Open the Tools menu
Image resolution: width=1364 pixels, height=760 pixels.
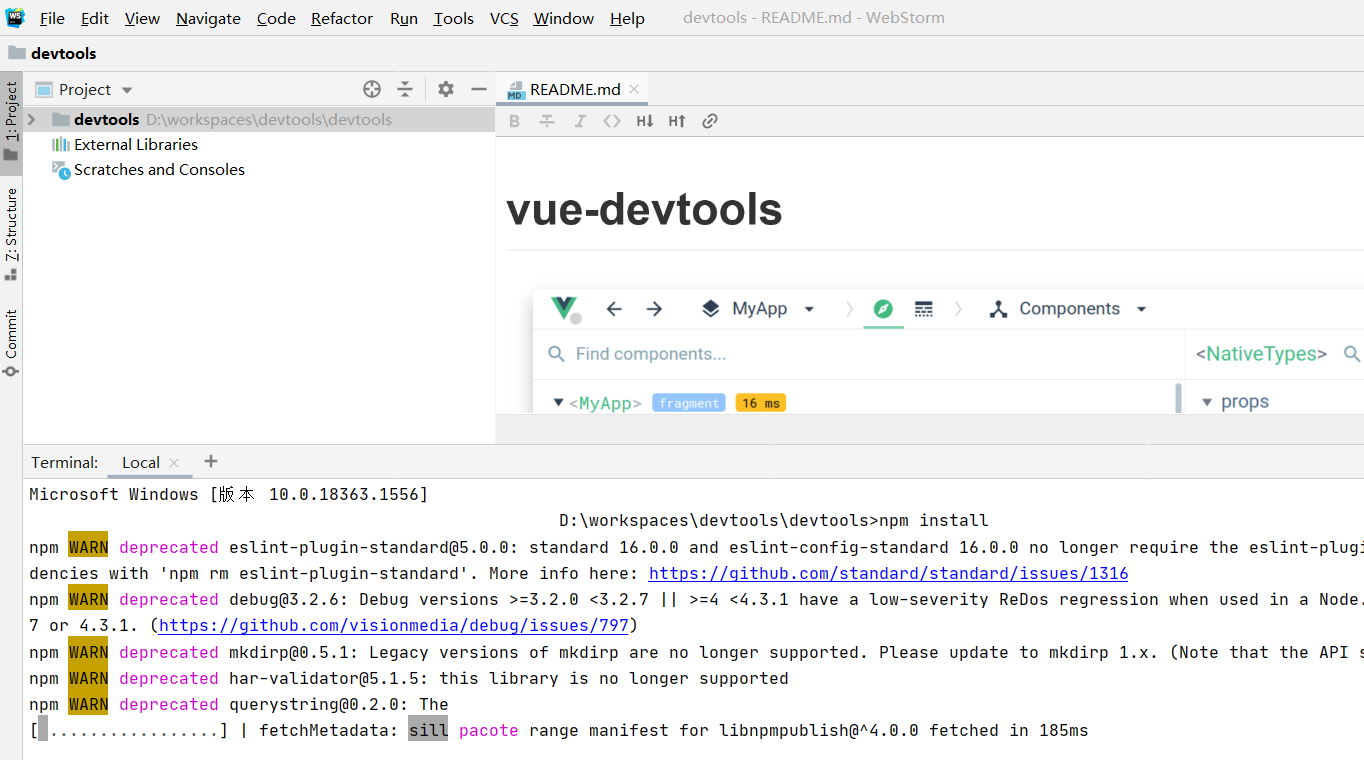point(454,18)
